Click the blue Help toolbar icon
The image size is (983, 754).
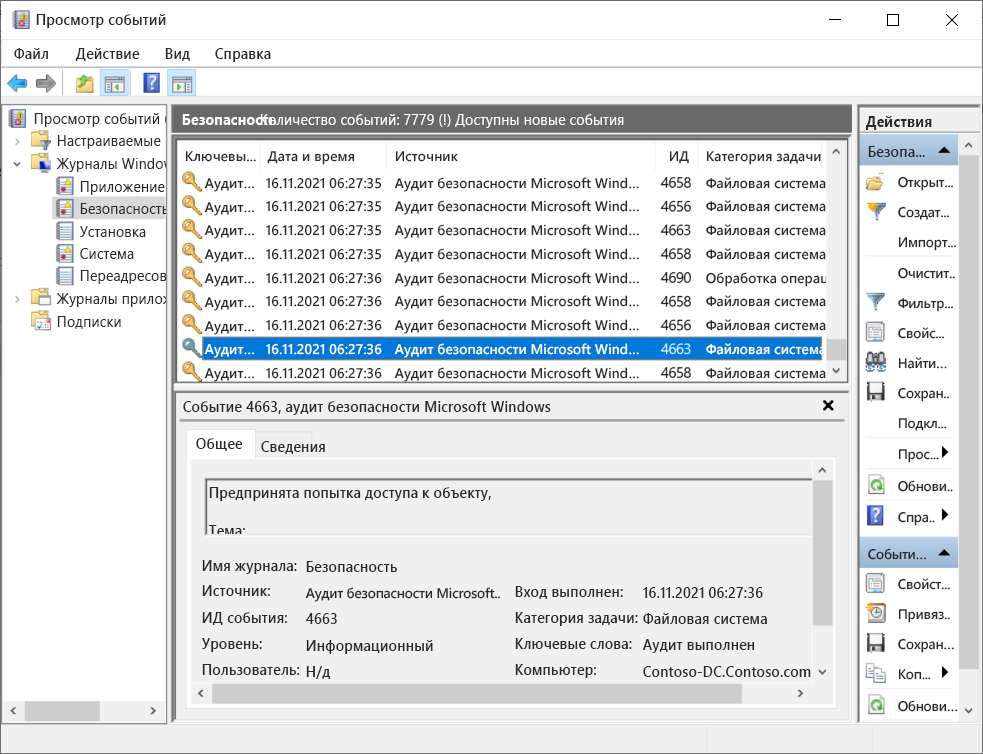[151, 83]
